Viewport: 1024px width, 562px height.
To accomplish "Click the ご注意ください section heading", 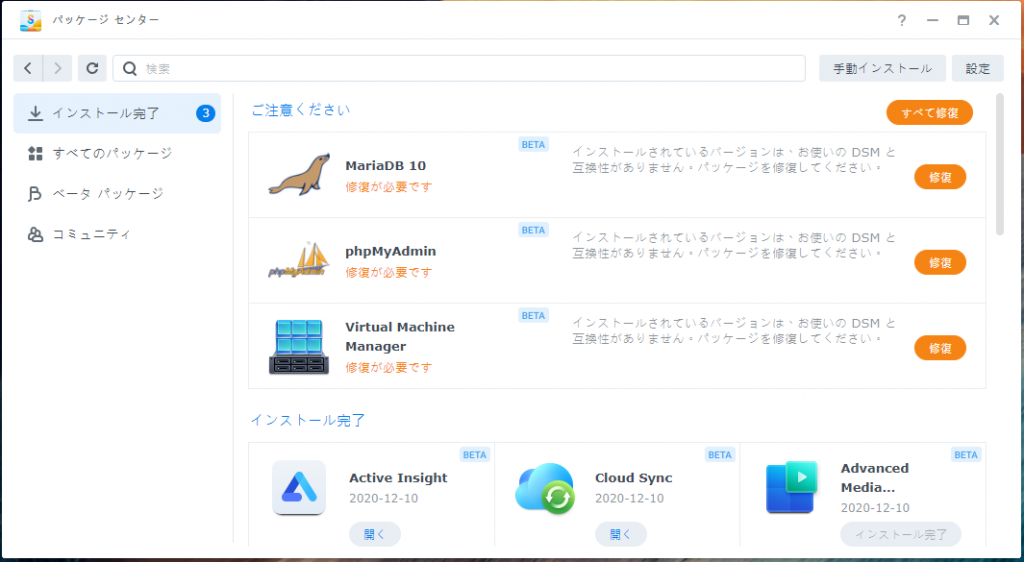I will pyautogui.click(x=300, y=110).
